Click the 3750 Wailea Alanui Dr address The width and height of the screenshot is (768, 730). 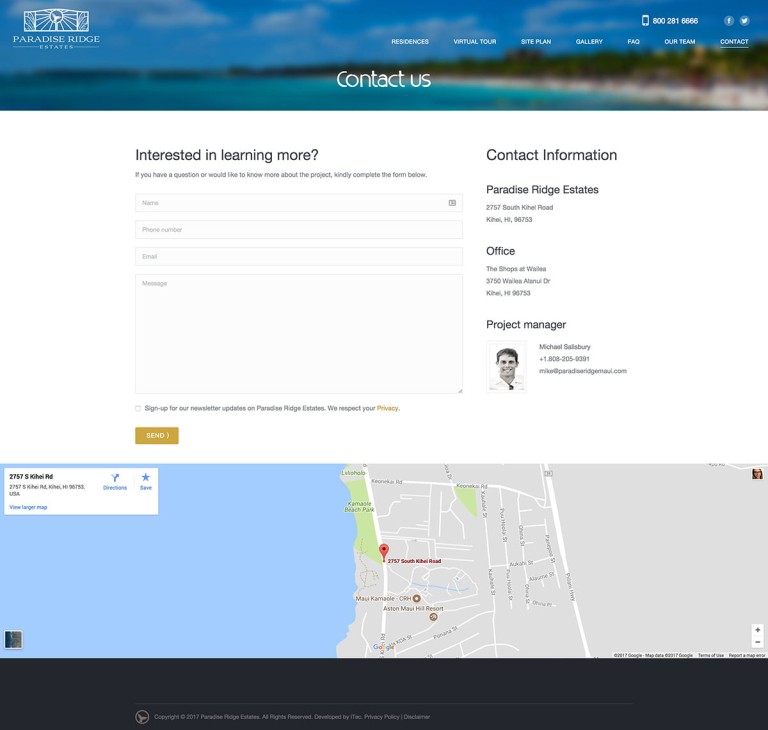tap(518, 281)
